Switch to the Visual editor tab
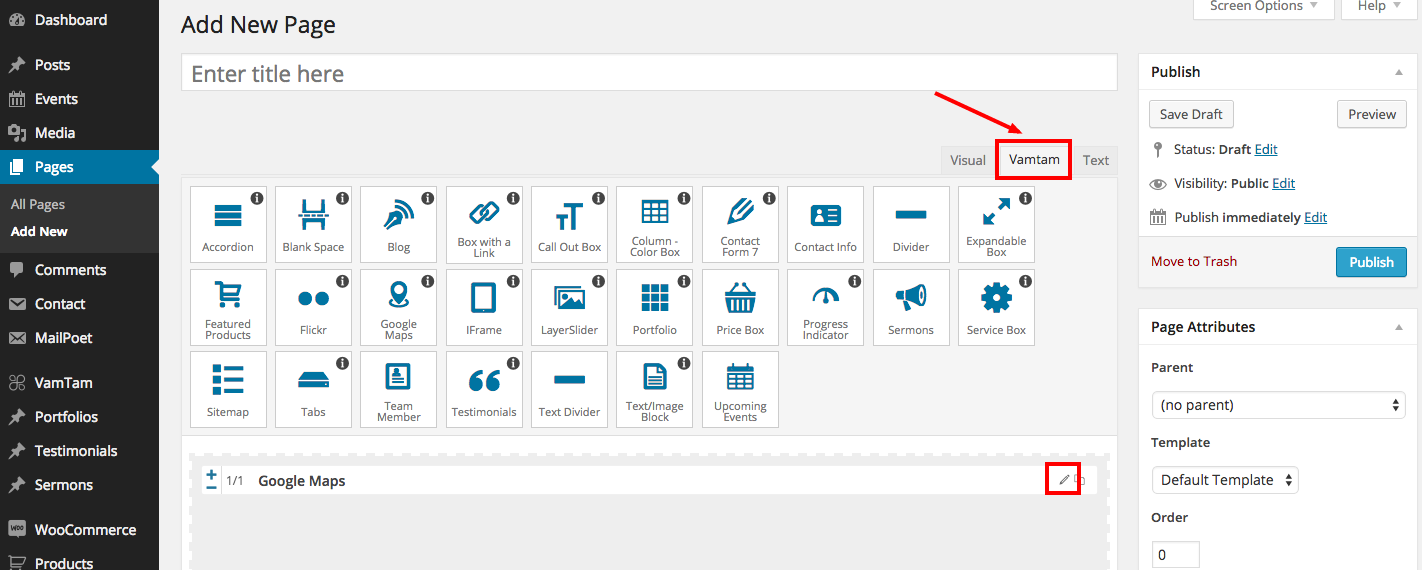1422x570 pixels. tap(967, 160)
